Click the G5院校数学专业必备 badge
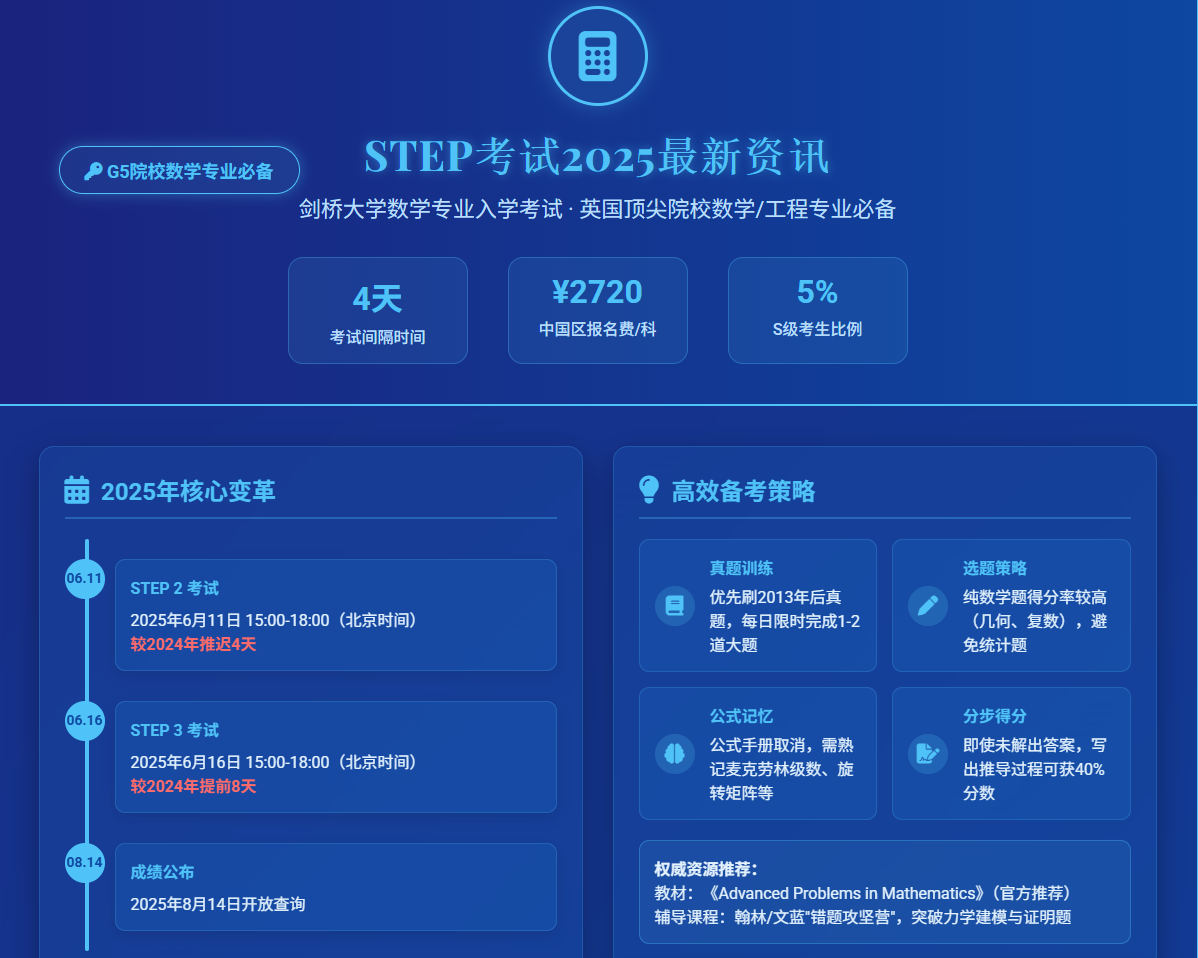Image resolution: width=1198 pixels, height=958 pixels. [180, 170]
